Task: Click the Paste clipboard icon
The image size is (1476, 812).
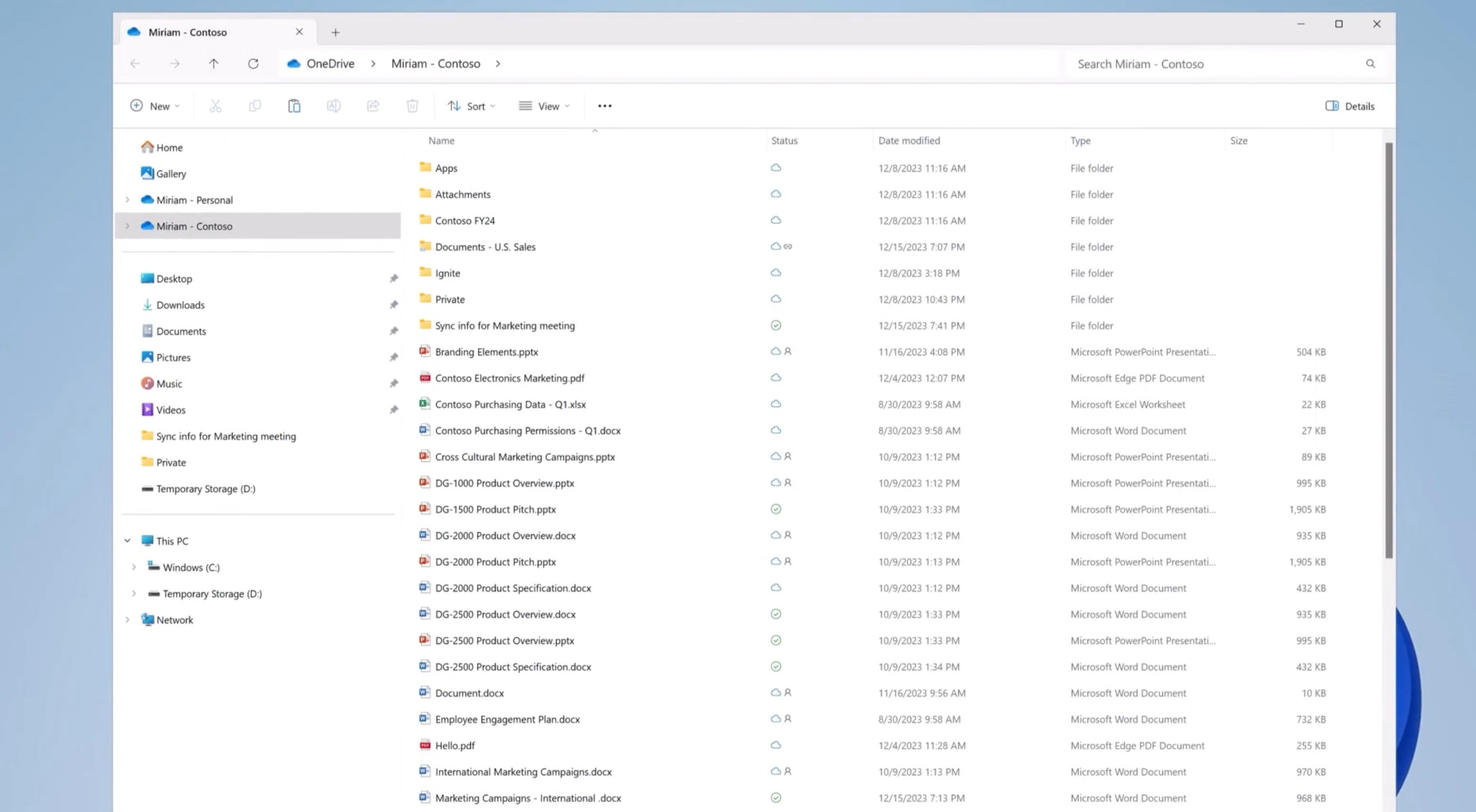Action: pyautogui.click(x=294, y=106)
